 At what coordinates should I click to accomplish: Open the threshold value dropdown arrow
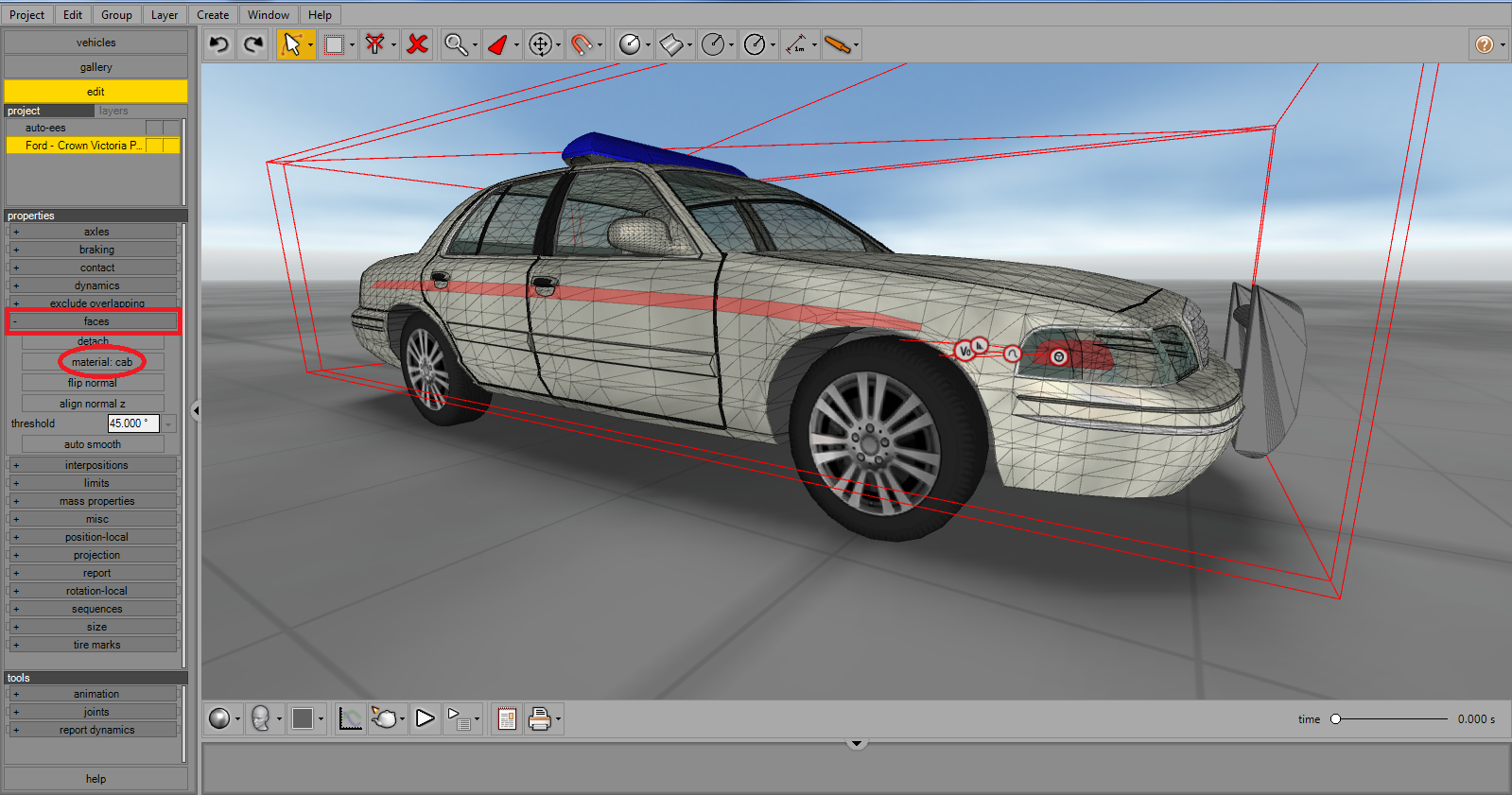click(x=169, y=423)
